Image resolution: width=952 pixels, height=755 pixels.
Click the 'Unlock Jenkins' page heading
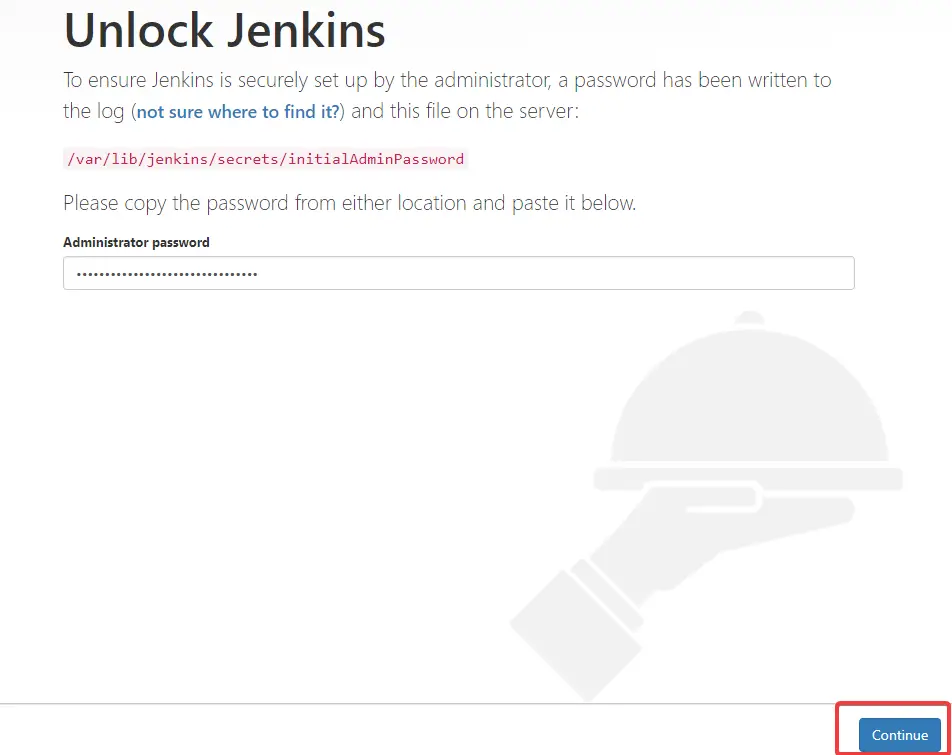pyautogui.click(x=224, y=31)
